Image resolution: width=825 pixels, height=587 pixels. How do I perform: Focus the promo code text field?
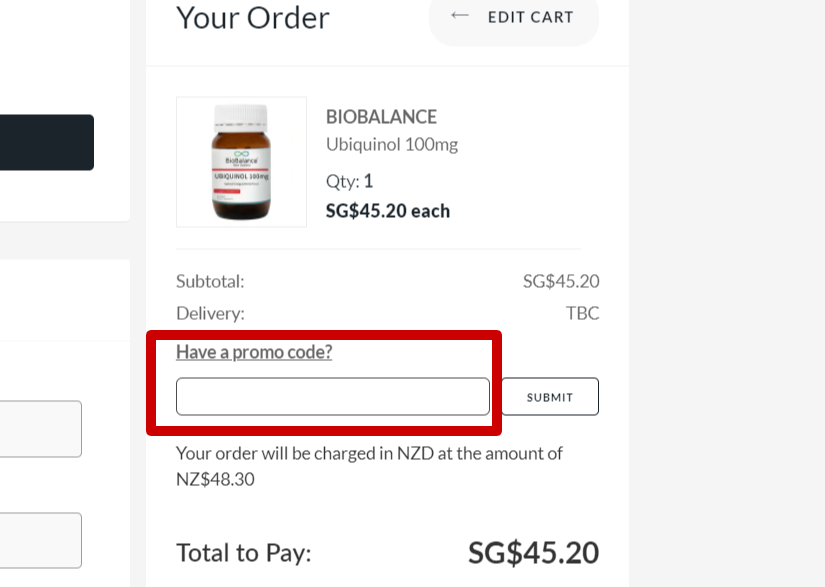tap(333, 397)
